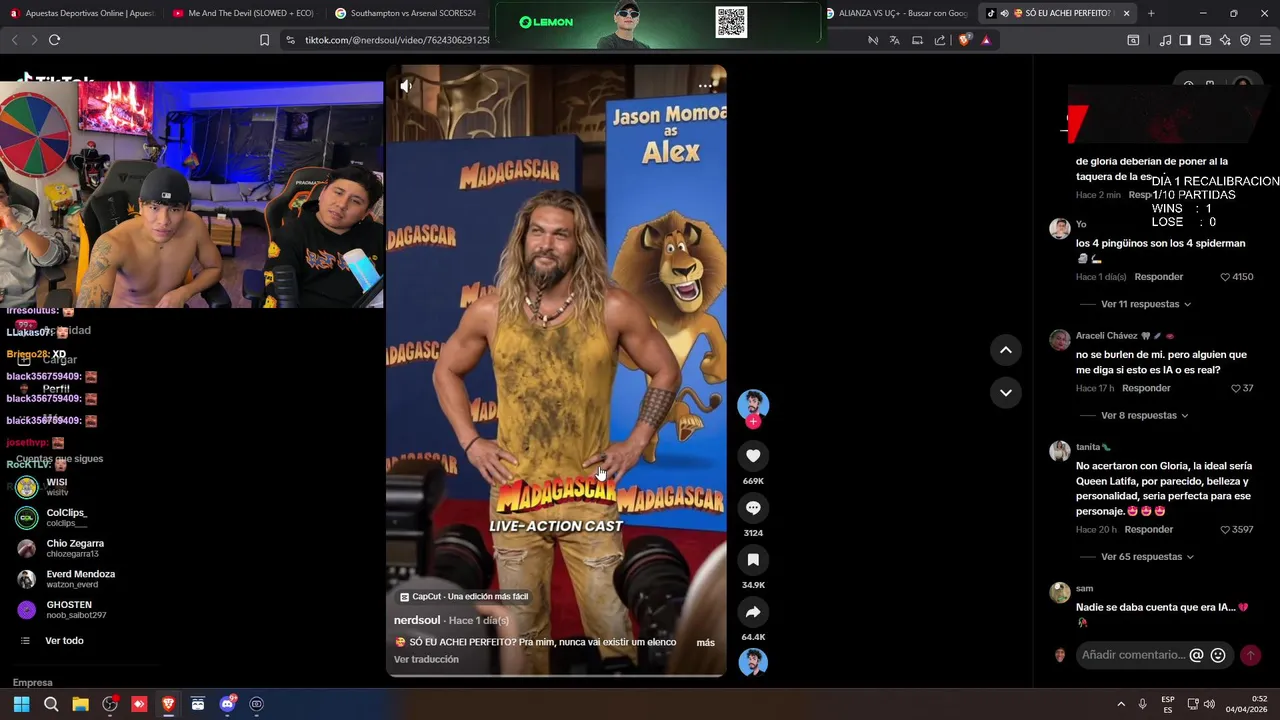Screen dimensions: 1280x720
Task: Open the emoji picker in comment box
Action: [x=1218, y=655]
